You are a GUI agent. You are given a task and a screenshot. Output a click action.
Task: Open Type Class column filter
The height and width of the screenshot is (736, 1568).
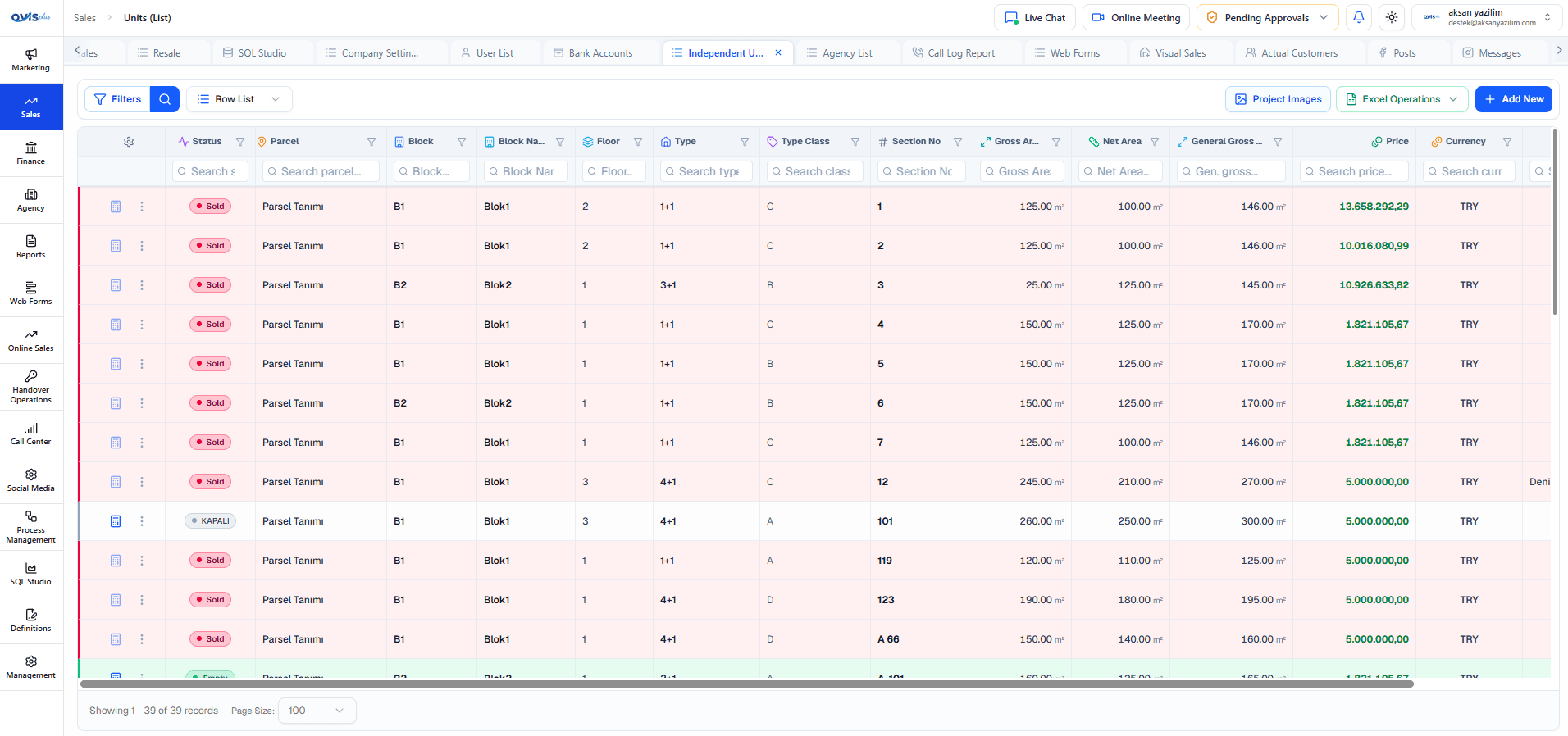pos(855,142)
